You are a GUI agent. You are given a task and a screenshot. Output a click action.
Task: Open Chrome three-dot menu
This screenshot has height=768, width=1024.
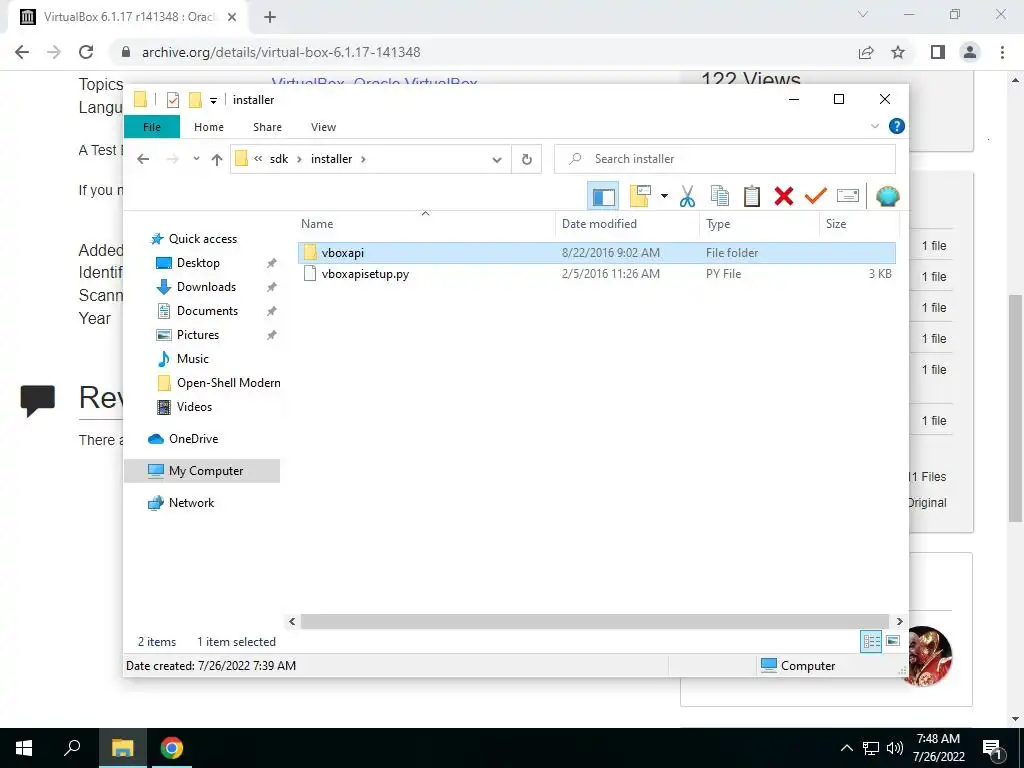point(1002,52)
